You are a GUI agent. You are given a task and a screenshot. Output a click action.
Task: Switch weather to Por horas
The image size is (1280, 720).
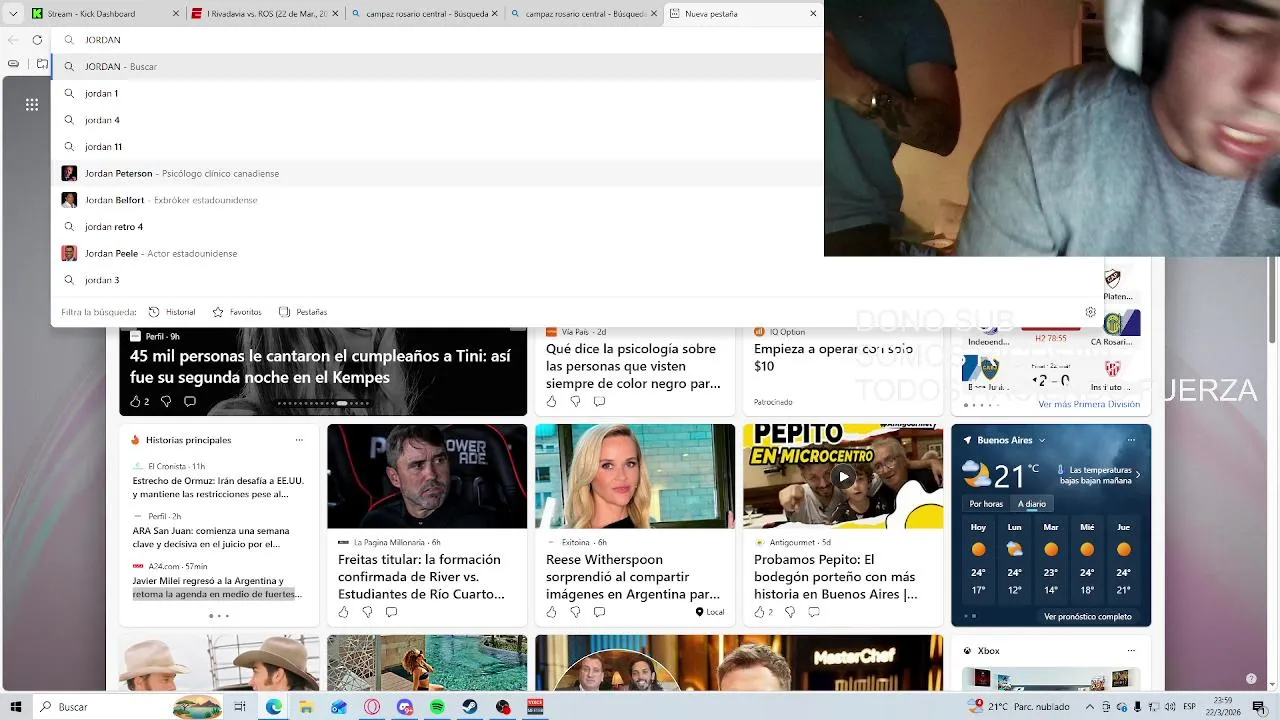point(986,504)
